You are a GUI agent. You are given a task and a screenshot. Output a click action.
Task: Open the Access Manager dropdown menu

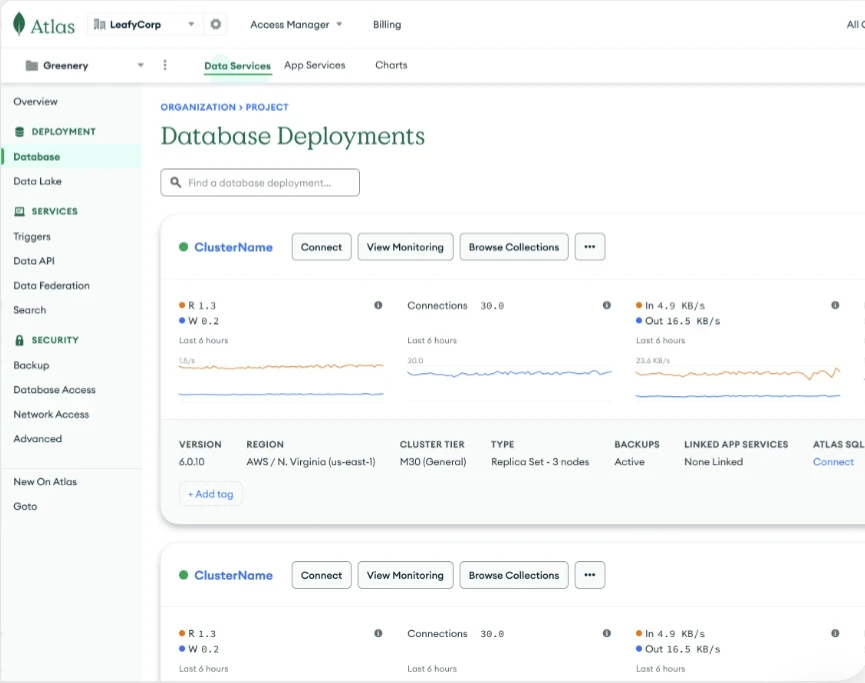(296, 24)
